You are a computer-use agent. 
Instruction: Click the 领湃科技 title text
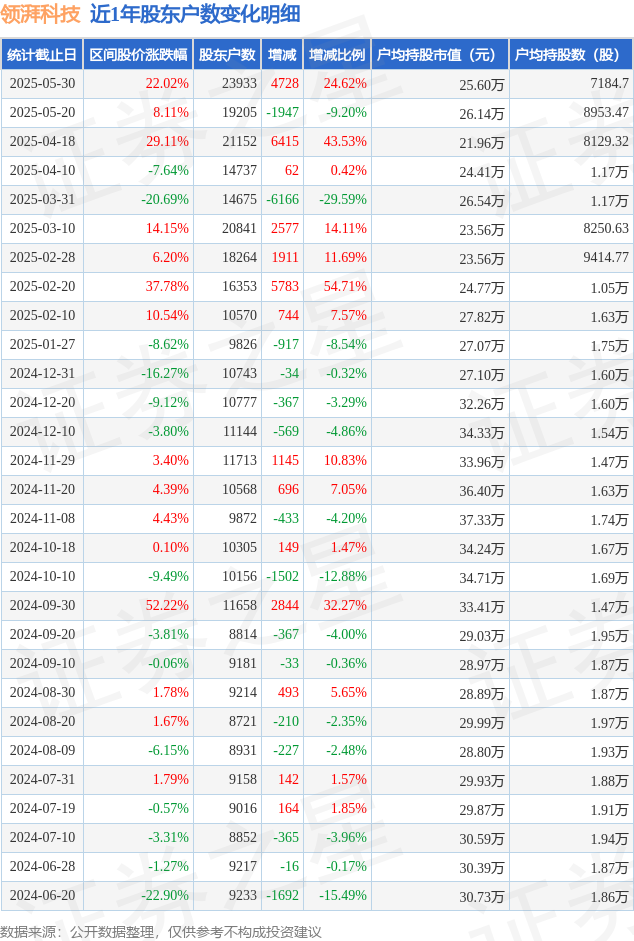coord(41,14)
